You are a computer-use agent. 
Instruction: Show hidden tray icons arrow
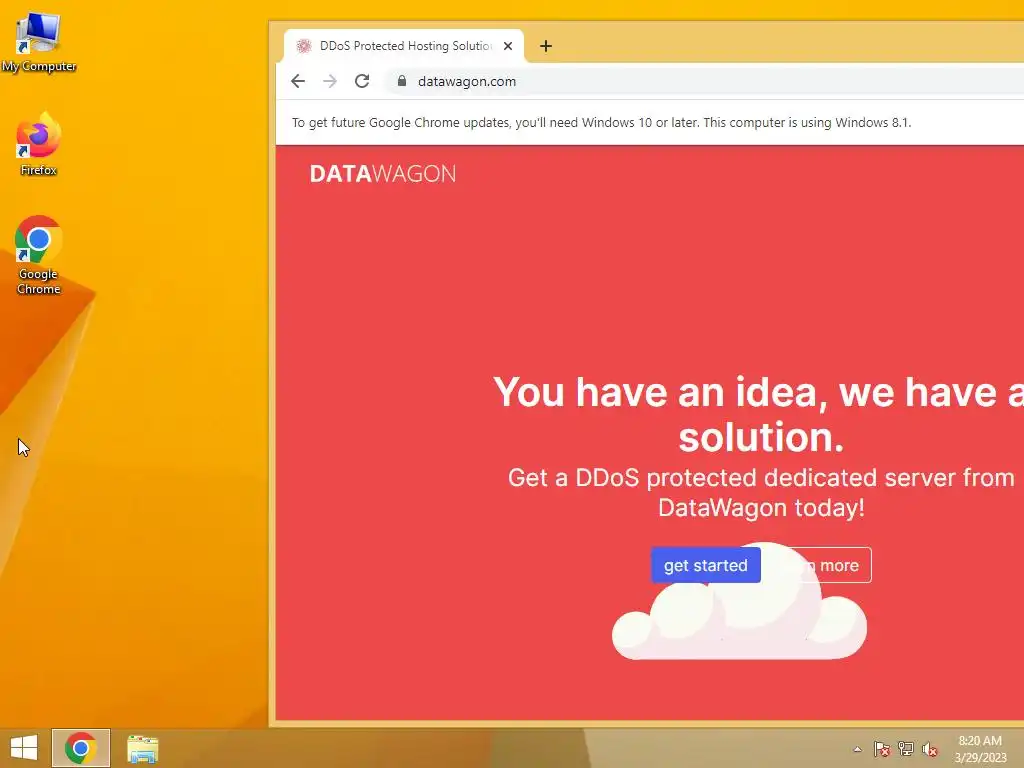coord(857,749)
